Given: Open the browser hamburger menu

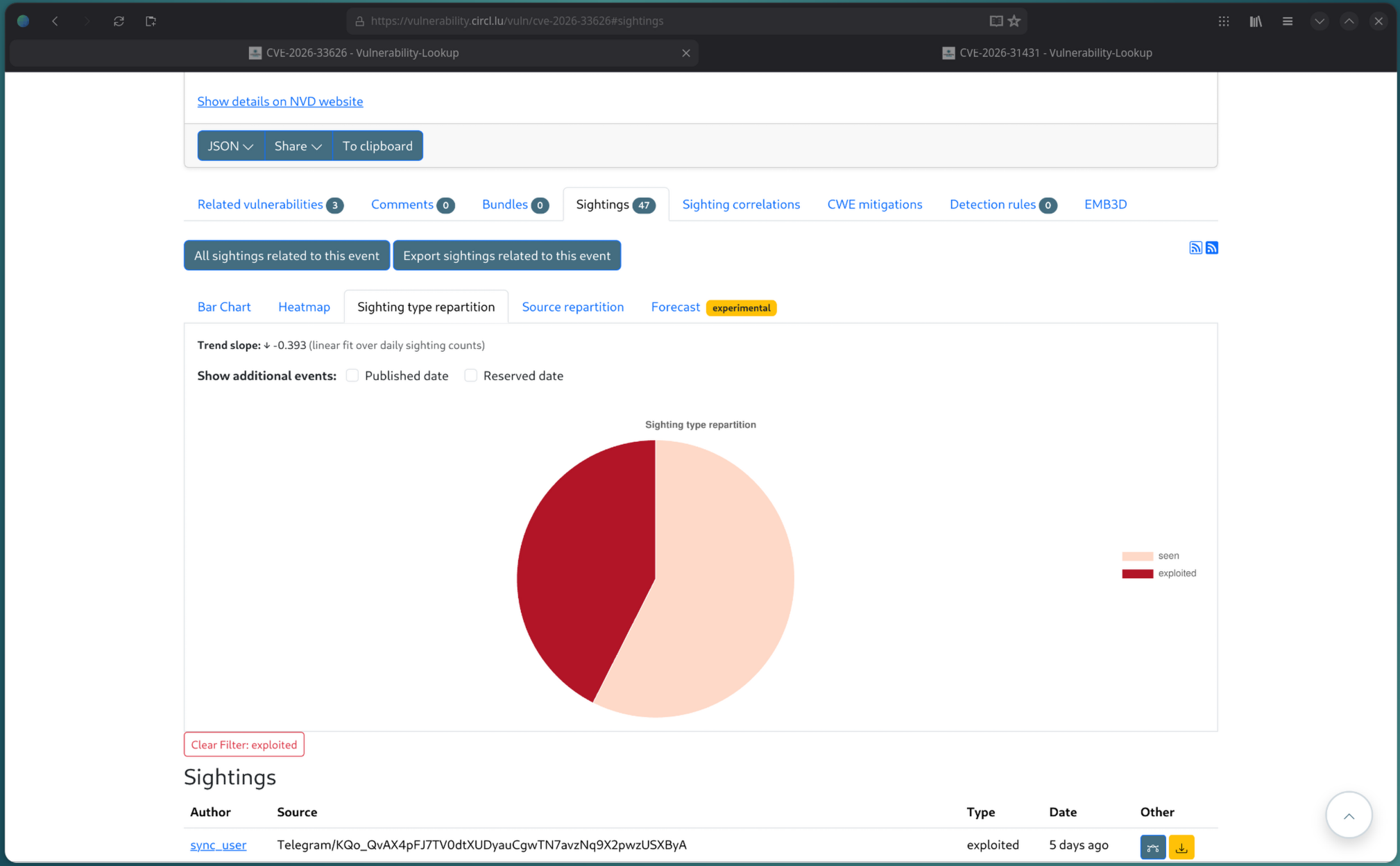Looking at the screenshot, I should (1287, 21).
